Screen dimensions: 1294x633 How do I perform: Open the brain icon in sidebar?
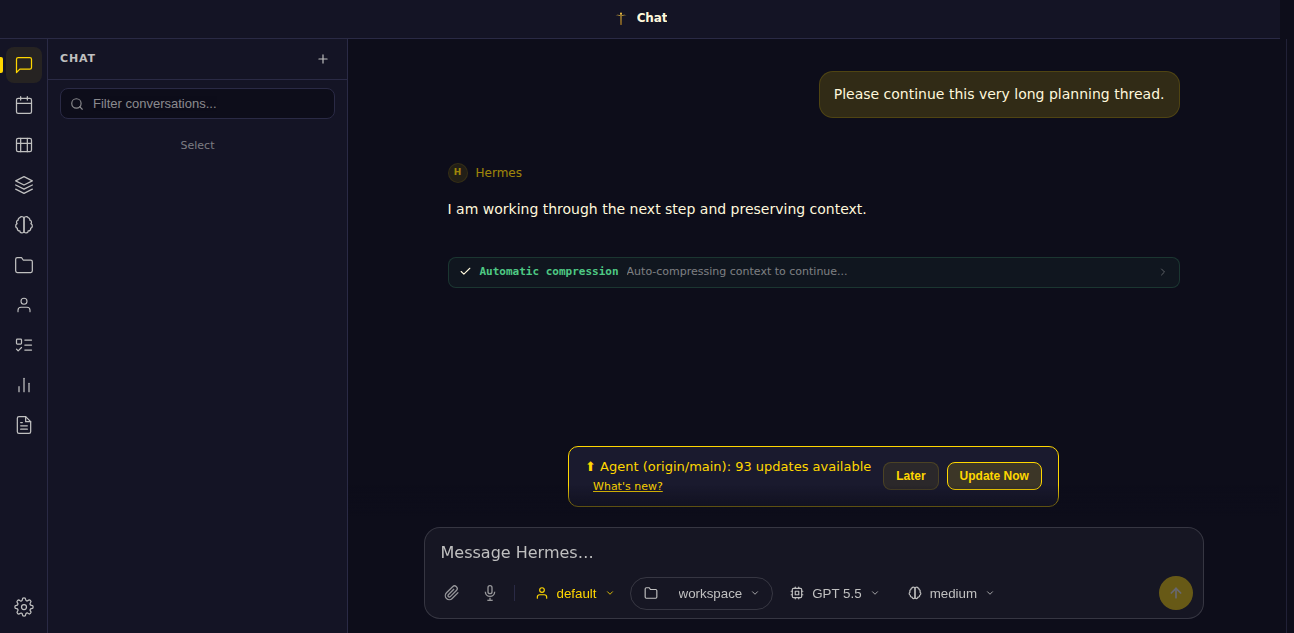coord(24,225)
